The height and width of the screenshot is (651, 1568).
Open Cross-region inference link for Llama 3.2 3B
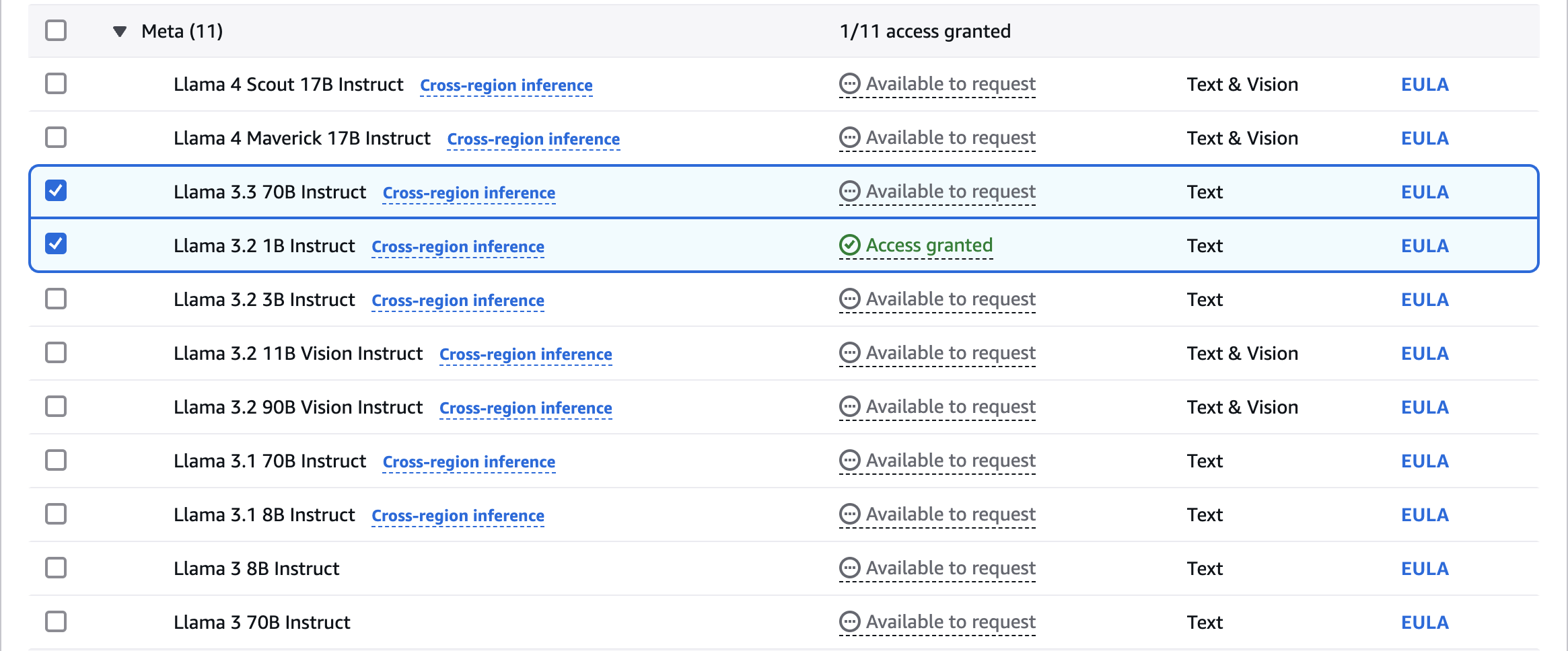458,301
